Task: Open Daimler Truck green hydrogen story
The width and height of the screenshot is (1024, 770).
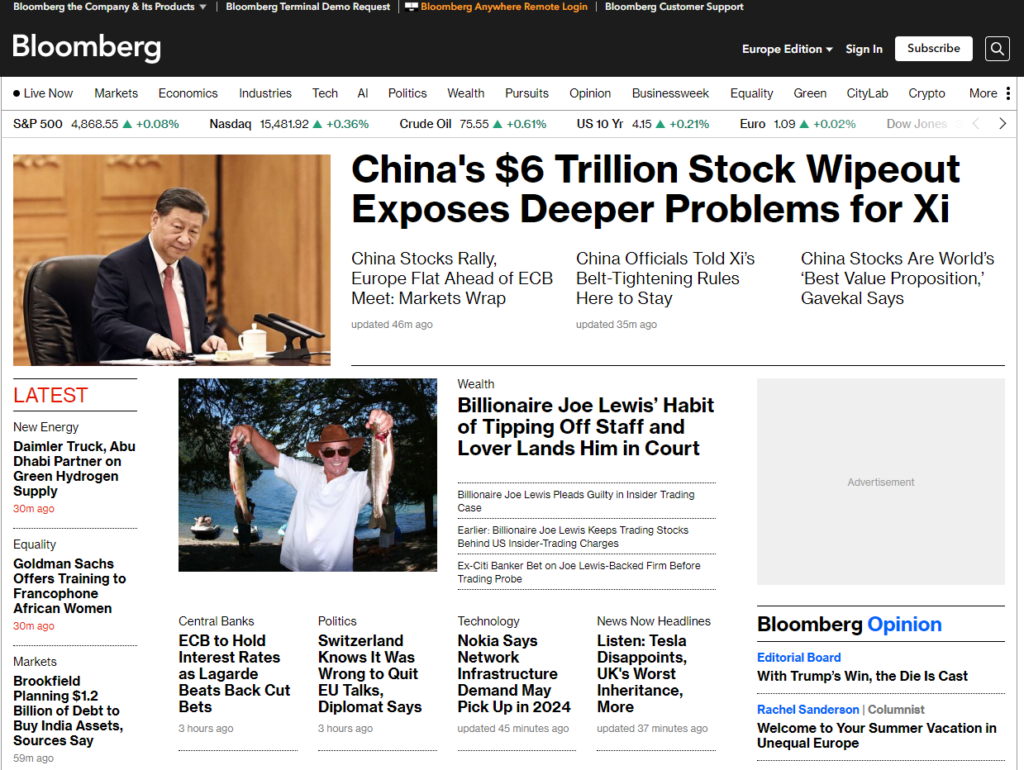Action: pos(74,469)
